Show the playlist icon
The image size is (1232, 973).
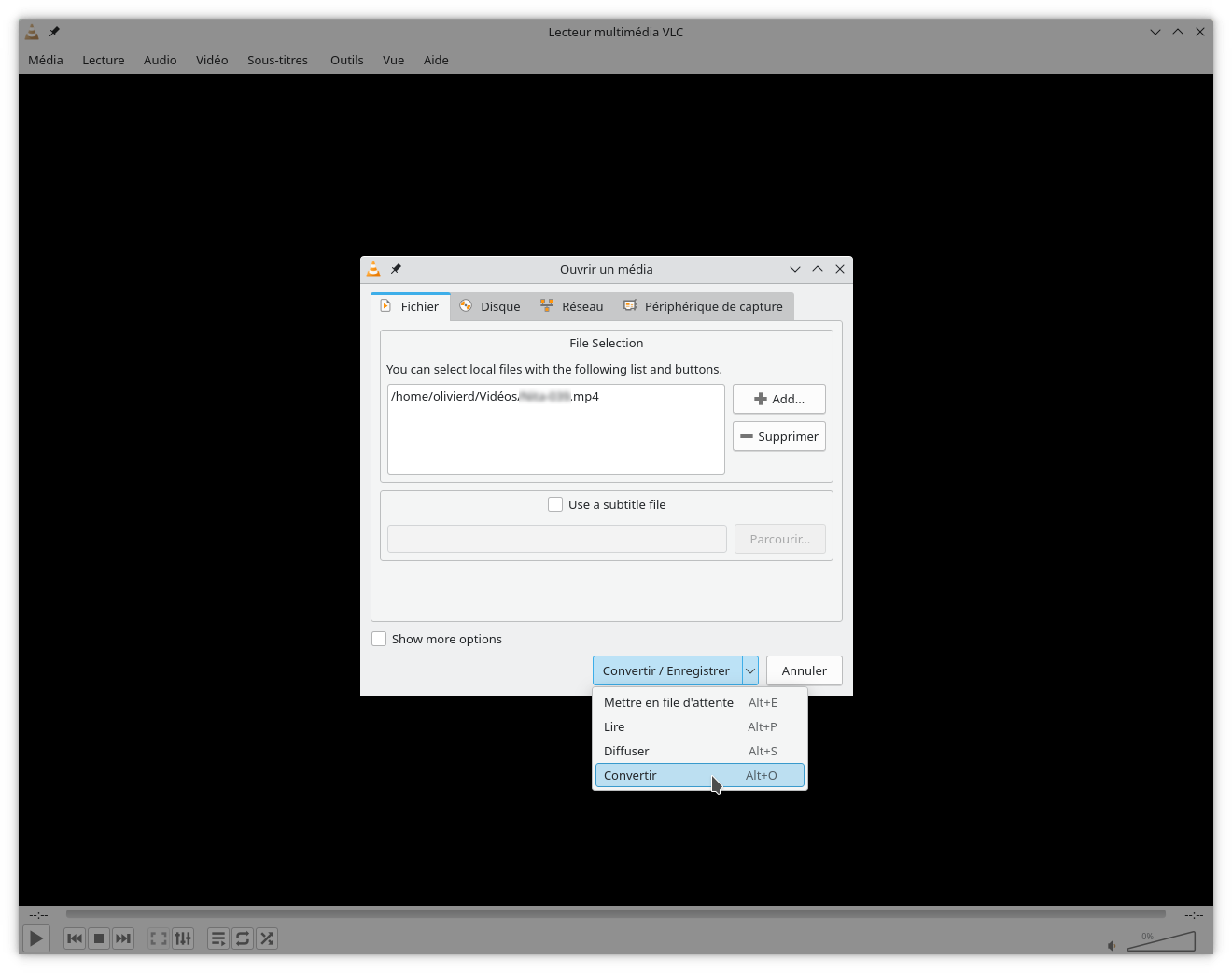click(x=218, y=938)
